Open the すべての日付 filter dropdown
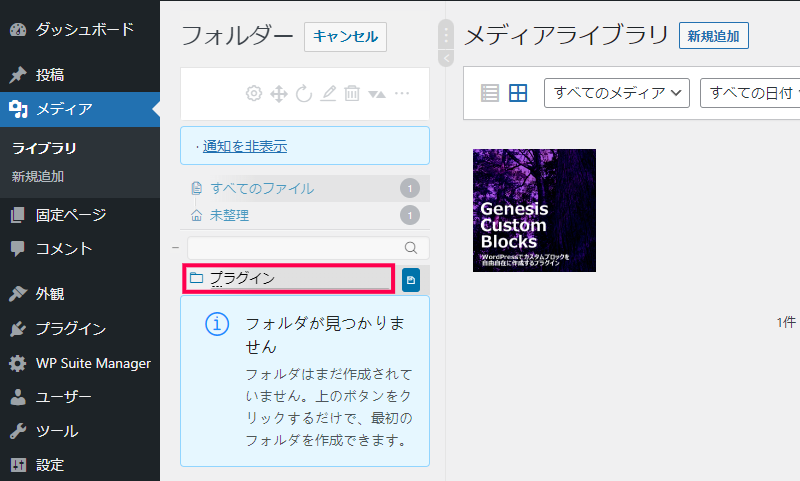800x481 pixels. tap(750, 93)
